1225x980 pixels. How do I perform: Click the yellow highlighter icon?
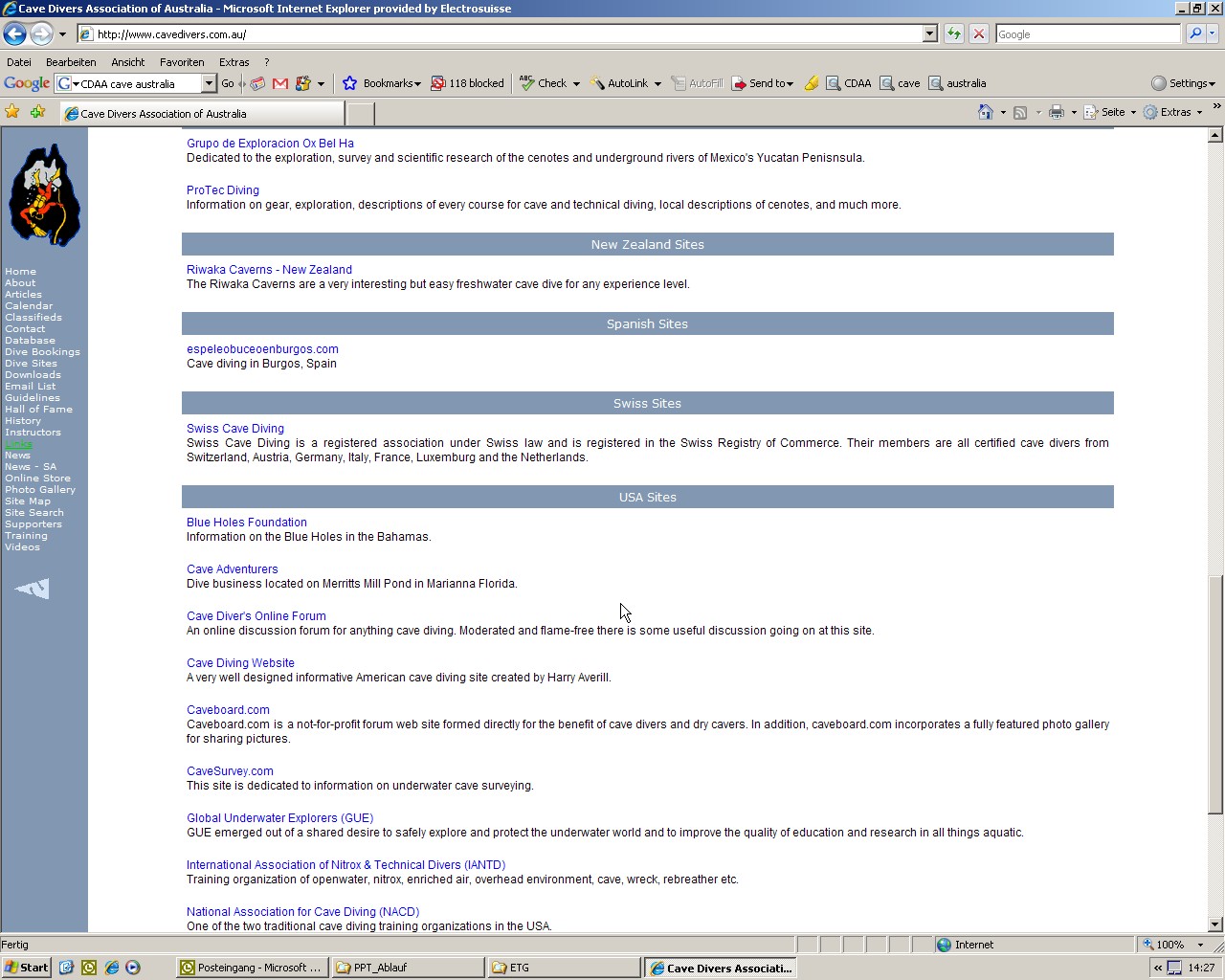tap(812, 83)
